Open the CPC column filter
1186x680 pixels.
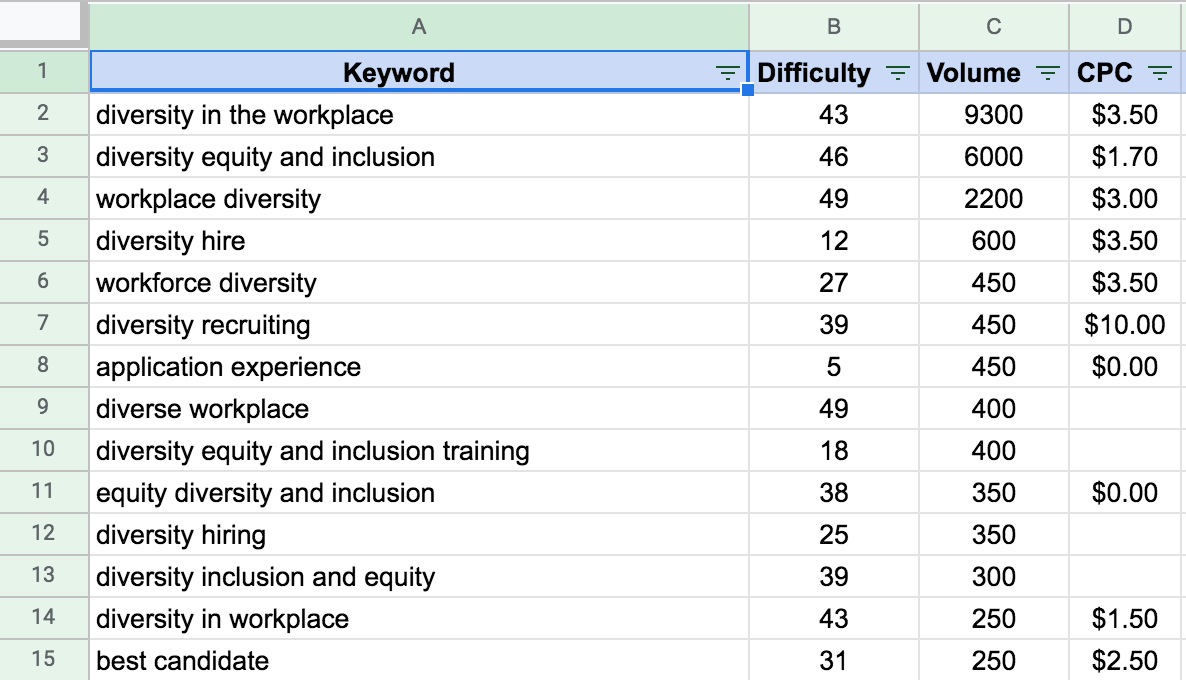pyautogui.click(x=1158, y=72)
